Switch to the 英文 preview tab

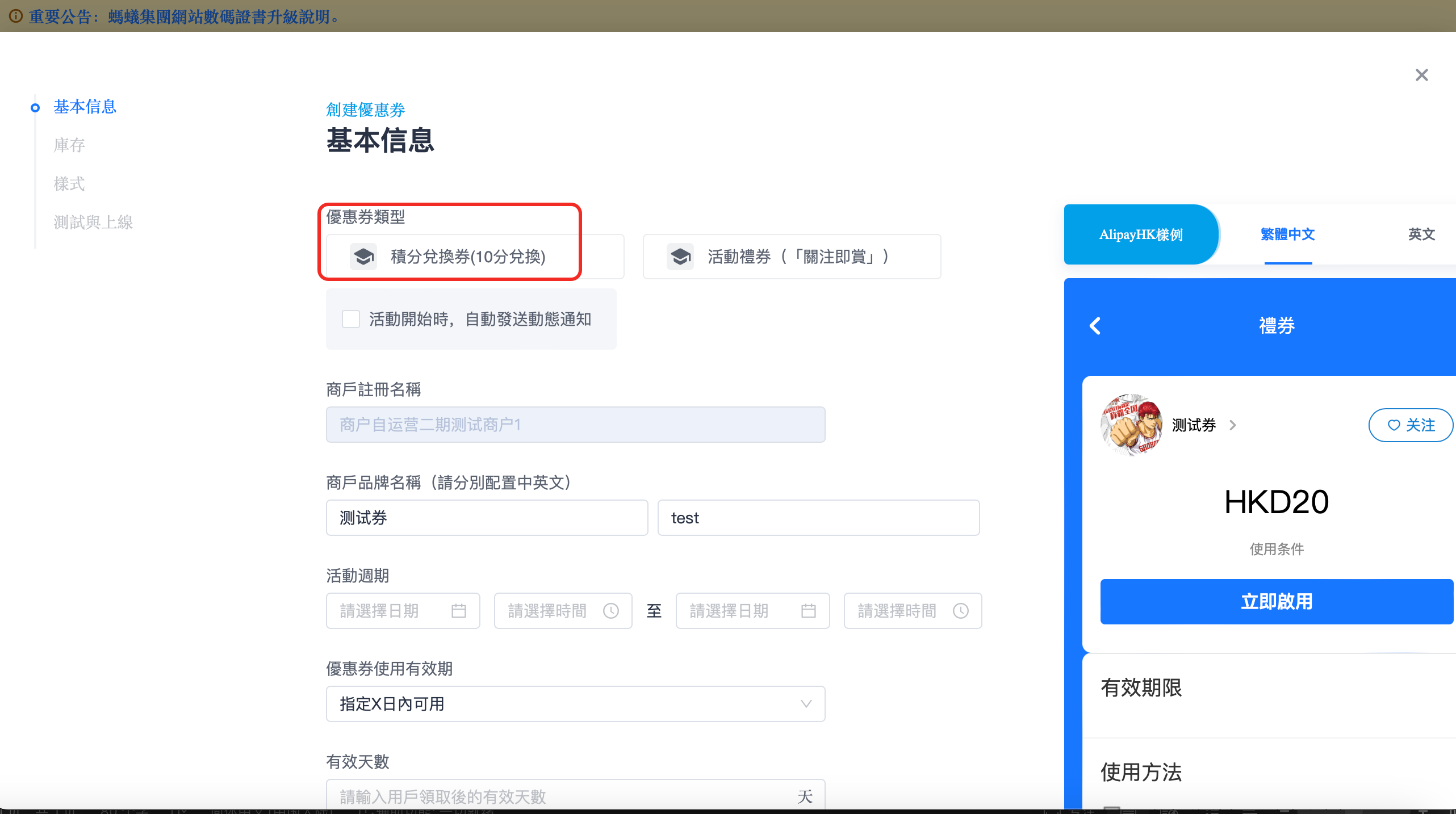1421,234
